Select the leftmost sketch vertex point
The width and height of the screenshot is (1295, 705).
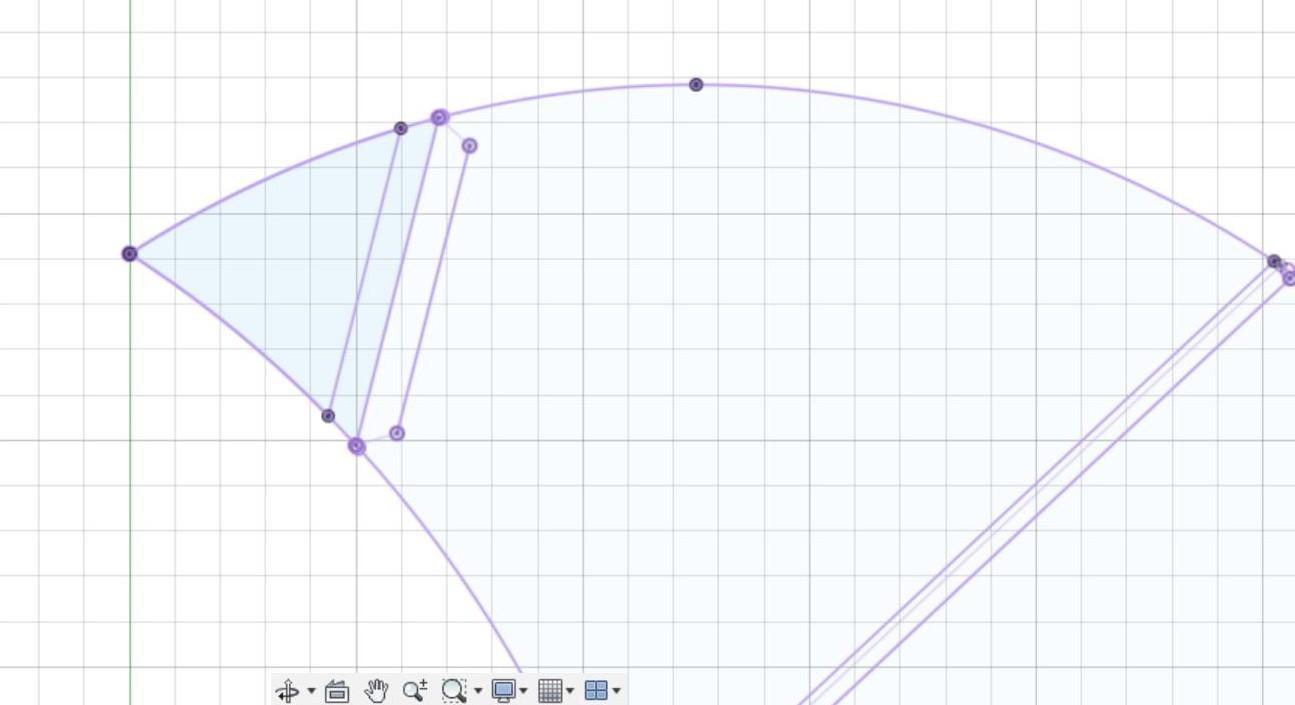(129, 254)
